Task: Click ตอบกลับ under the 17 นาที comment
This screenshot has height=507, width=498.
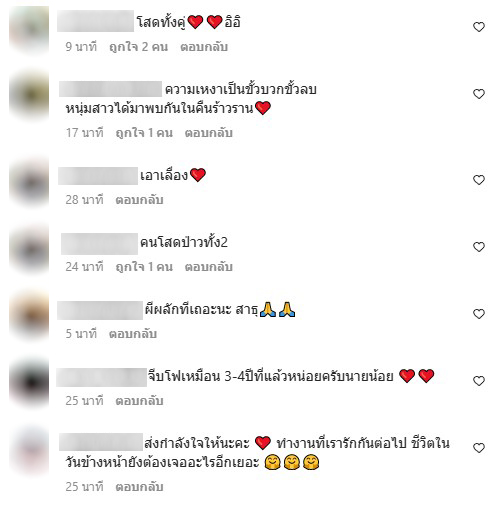Action: [x=209, y=133]
